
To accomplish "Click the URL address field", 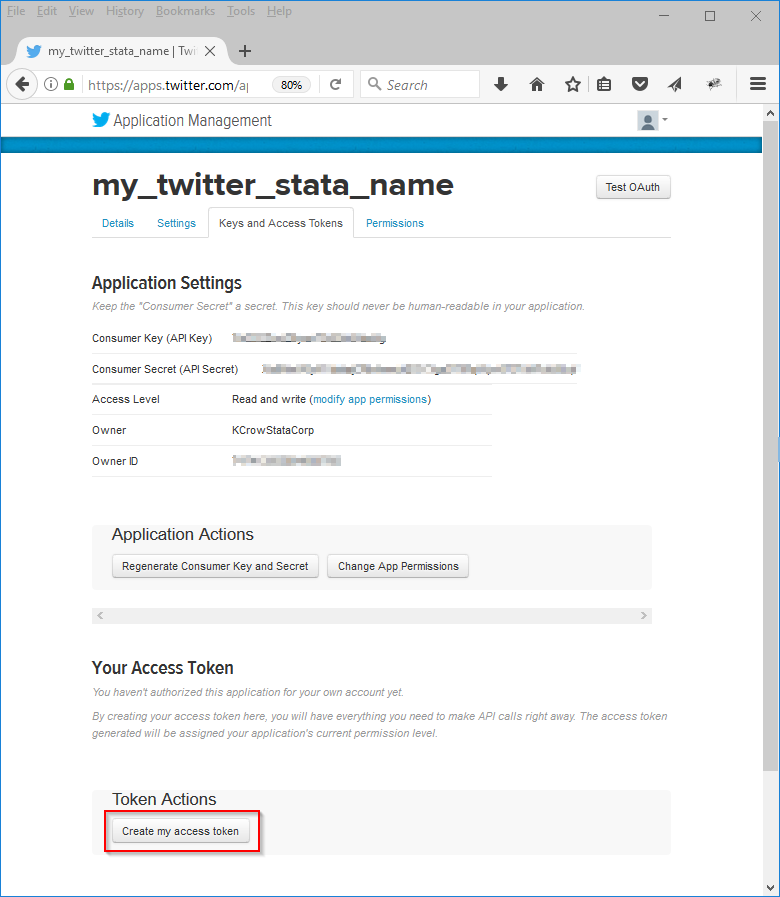I will [x=169, y=85].
